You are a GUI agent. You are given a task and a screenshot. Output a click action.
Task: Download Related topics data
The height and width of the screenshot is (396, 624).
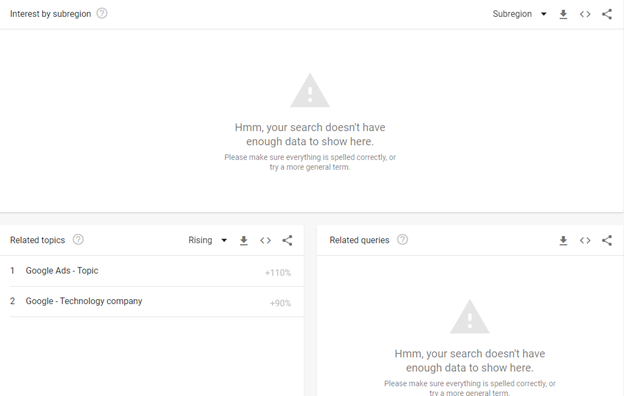tap(244, 240)
